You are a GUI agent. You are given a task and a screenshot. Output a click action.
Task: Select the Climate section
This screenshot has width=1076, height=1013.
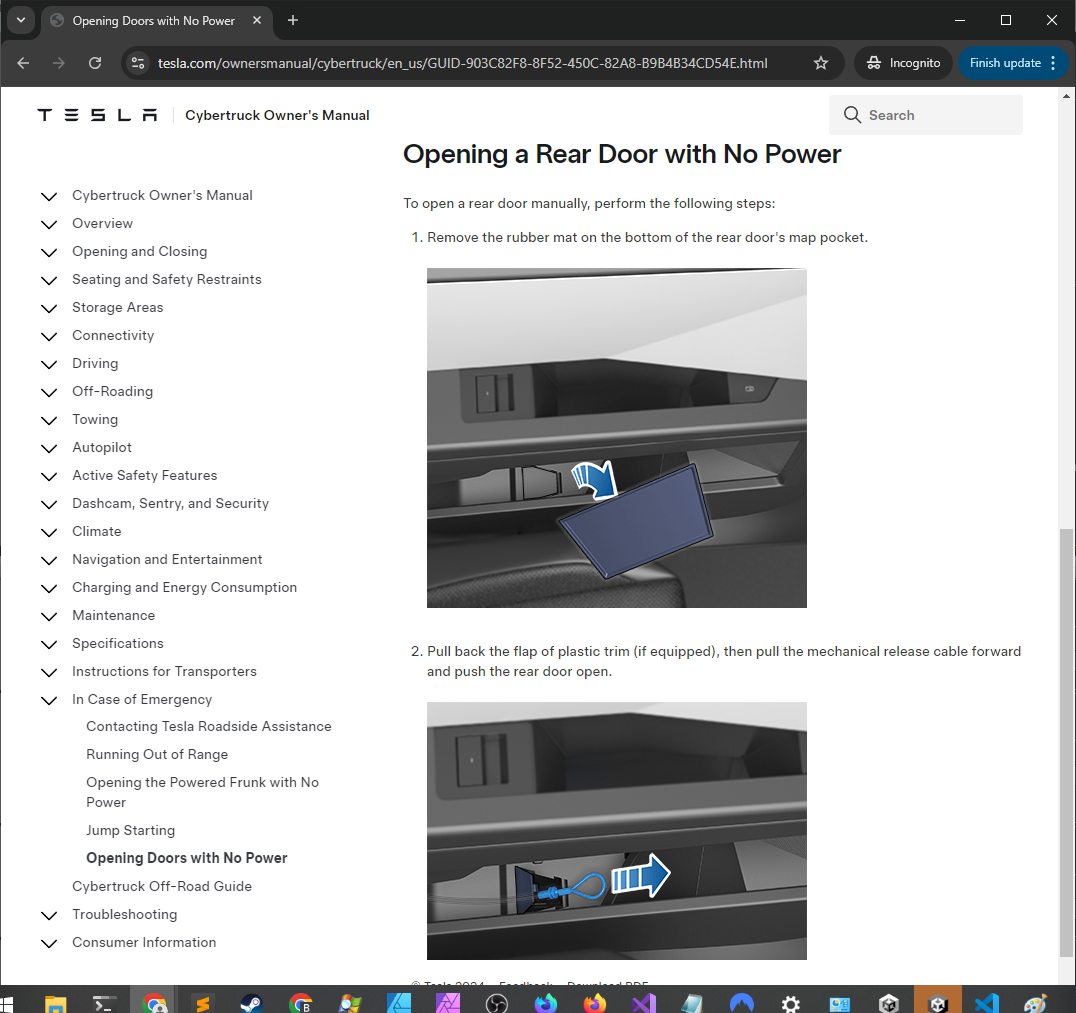(x=97, y=531)
